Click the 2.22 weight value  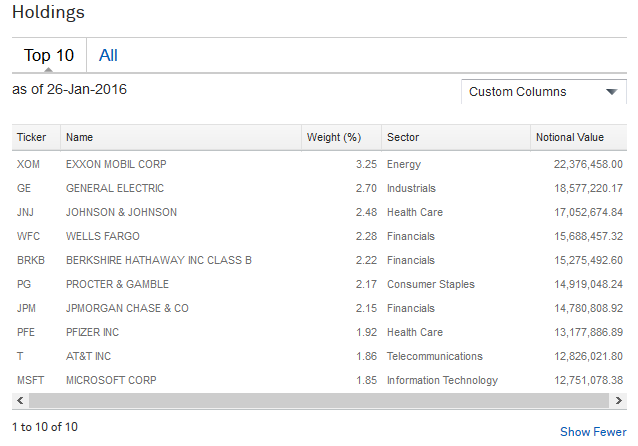[x=366, y=260]
